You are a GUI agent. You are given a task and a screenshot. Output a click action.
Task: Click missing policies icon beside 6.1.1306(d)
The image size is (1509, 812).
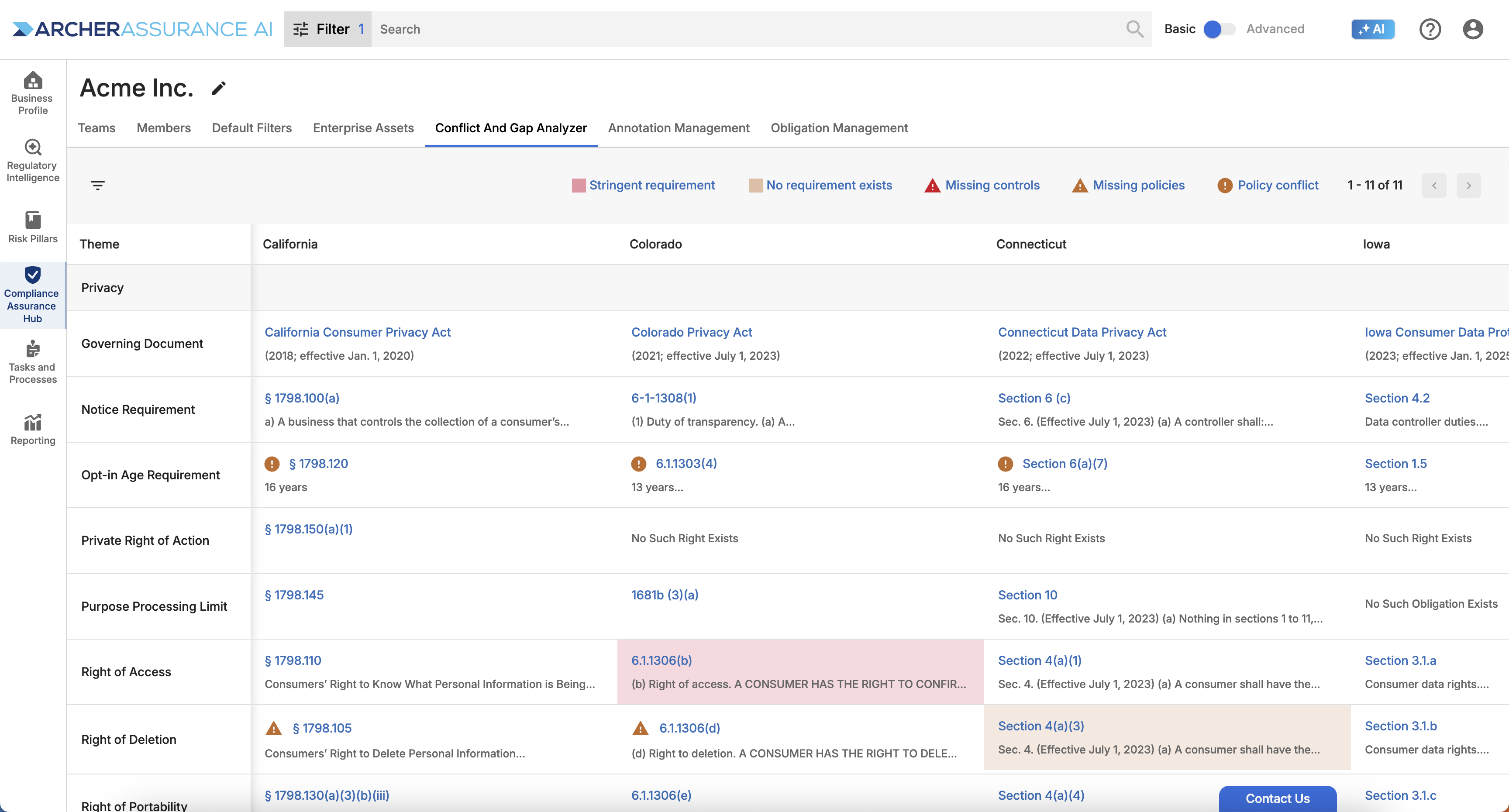point(640,728)
